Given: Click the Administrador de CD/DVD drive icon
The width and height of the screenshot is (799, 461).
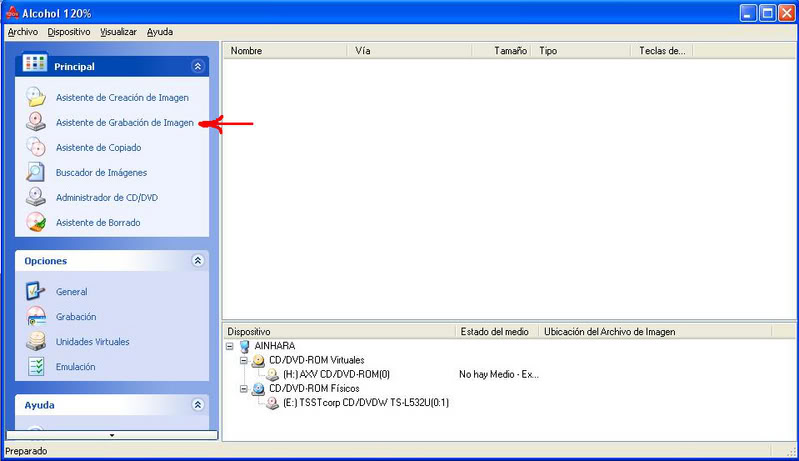Looking at the screenshot, I should (36, 197).
